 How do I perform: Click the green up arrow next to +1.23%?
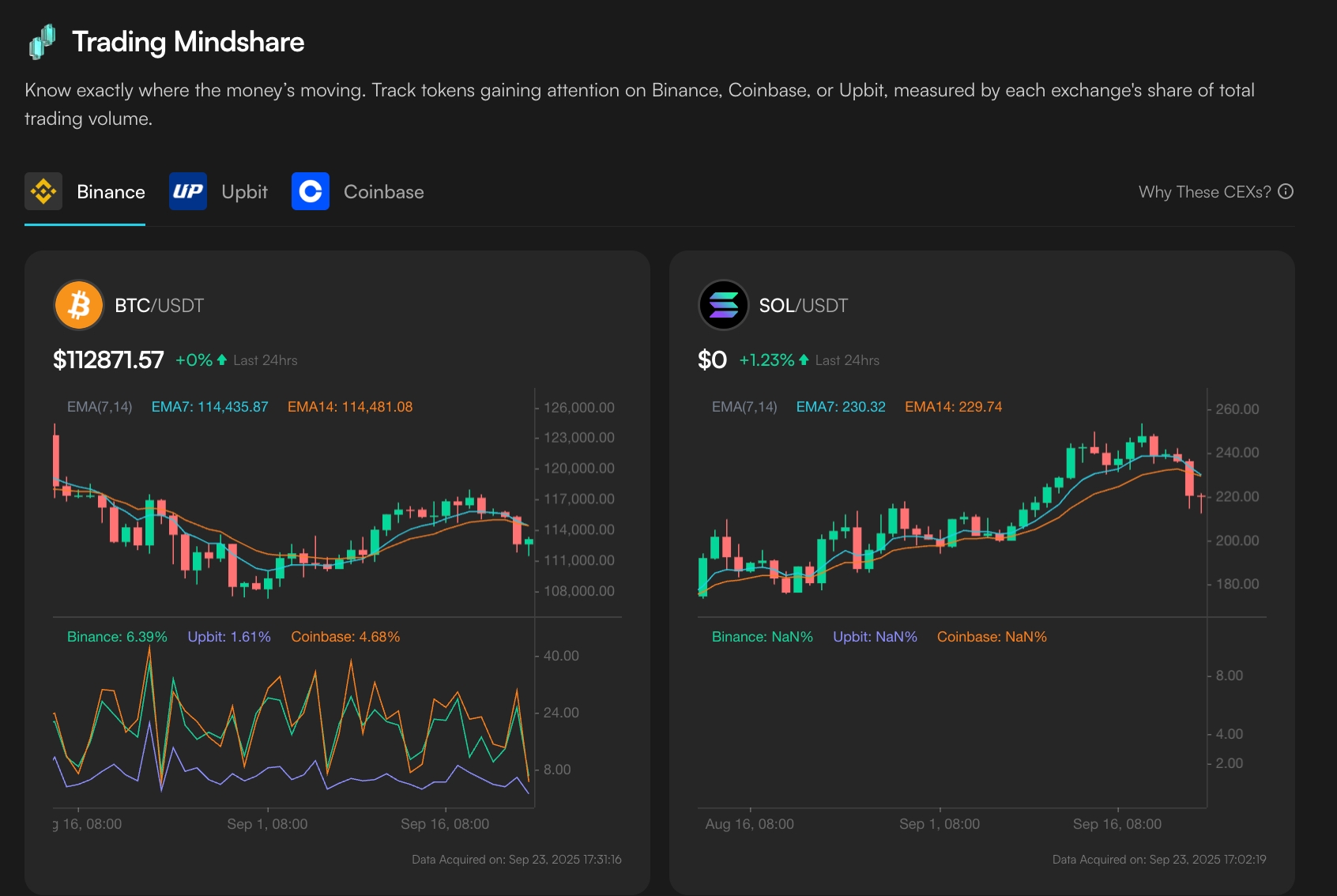tap(804, 360)
